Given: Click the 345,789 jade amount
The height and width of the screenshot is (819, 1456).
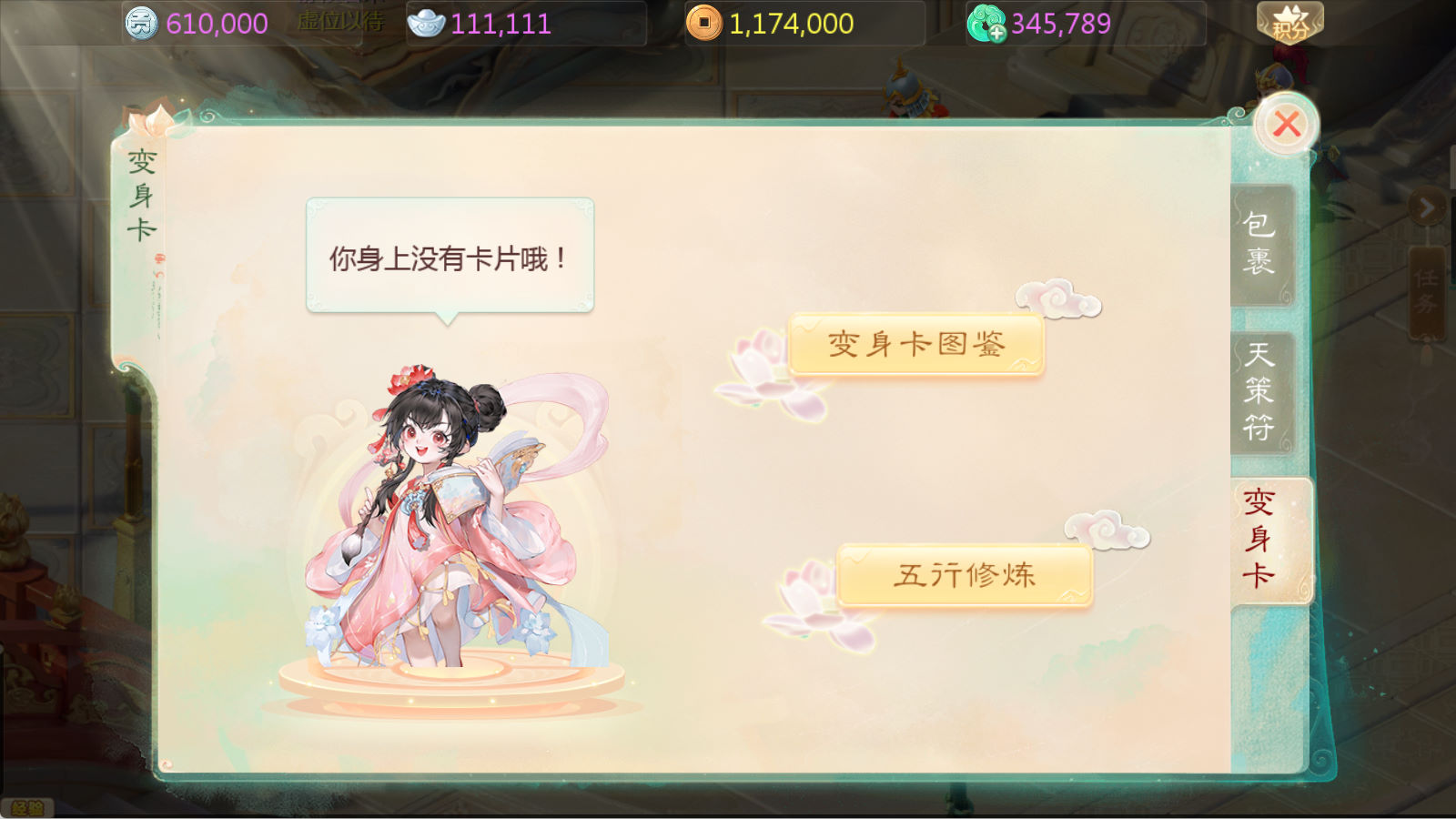Looking at the screenshot, I should (x=1061, y=24).
